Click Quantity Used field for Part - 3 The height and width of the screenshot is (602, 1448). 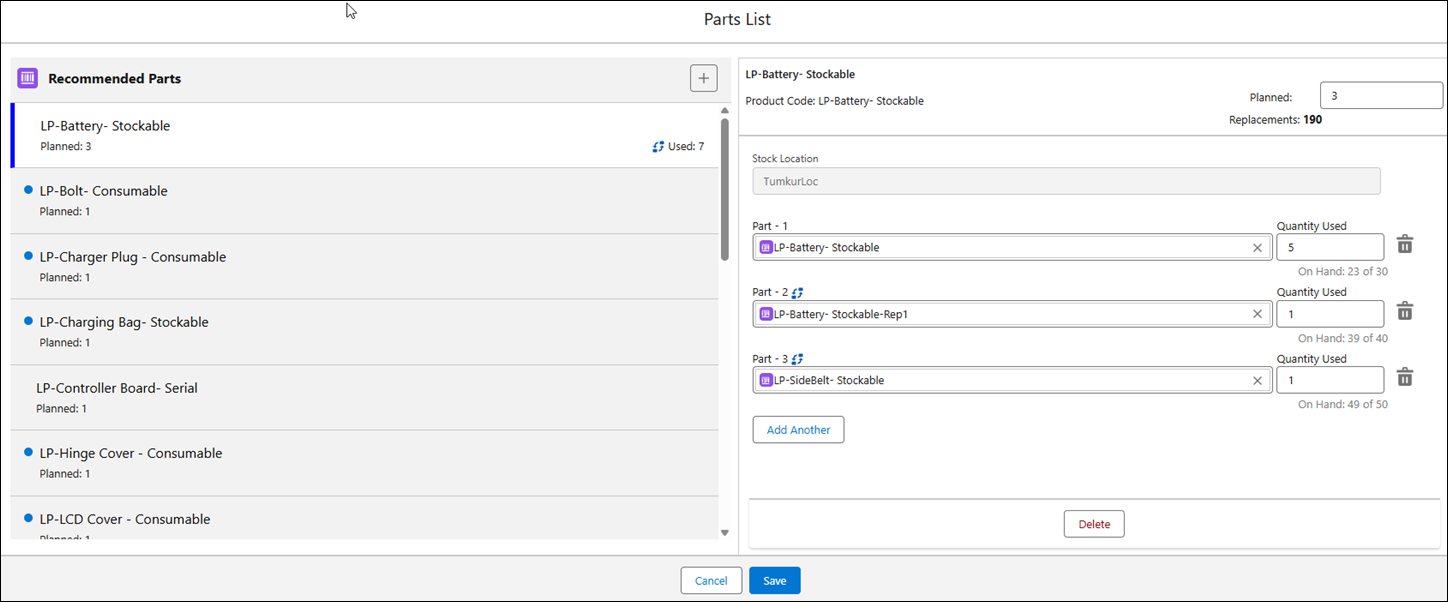pos(1330,380)
